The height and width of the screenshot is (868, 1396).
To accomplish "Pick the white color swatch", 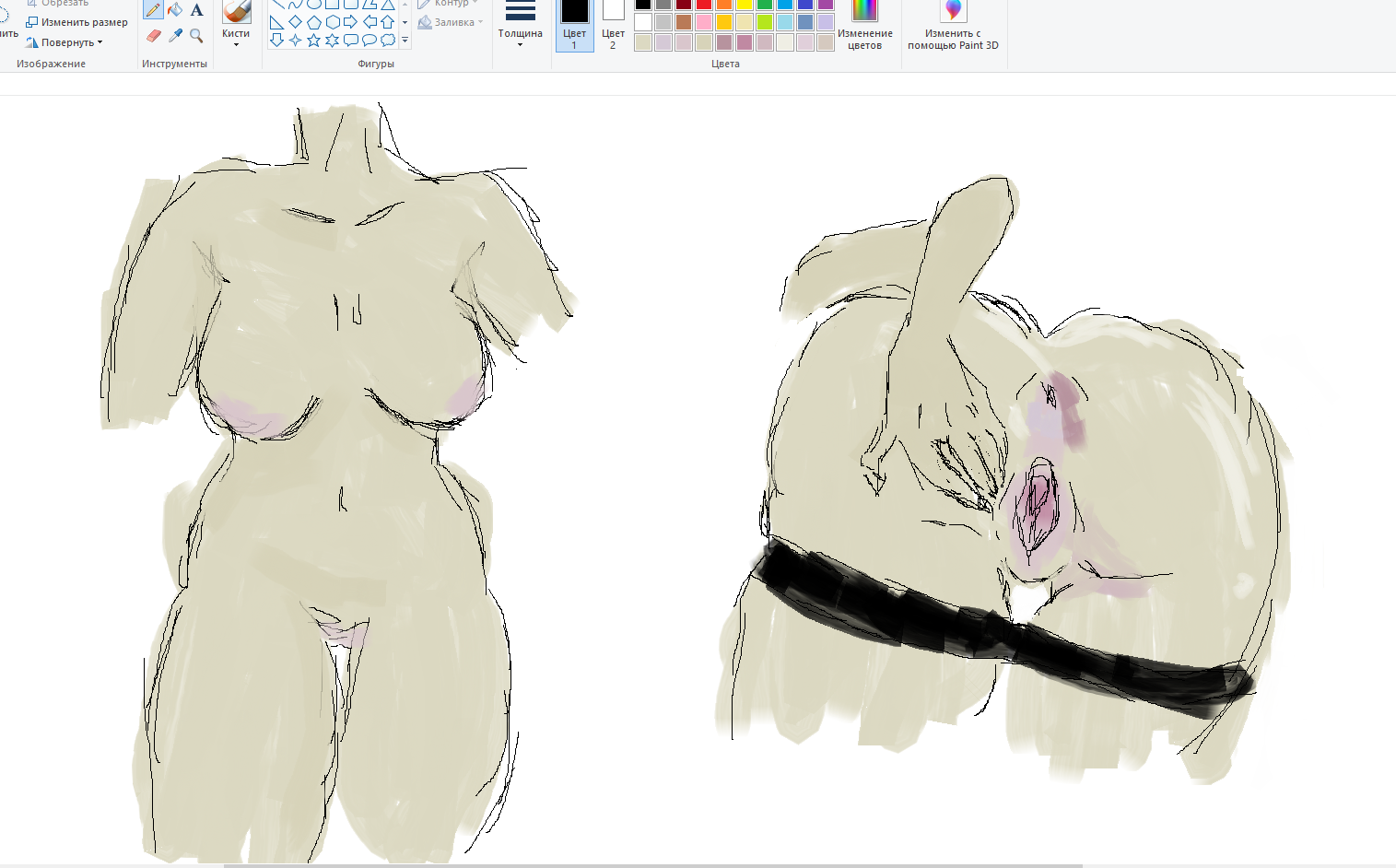I will [643, 22].
